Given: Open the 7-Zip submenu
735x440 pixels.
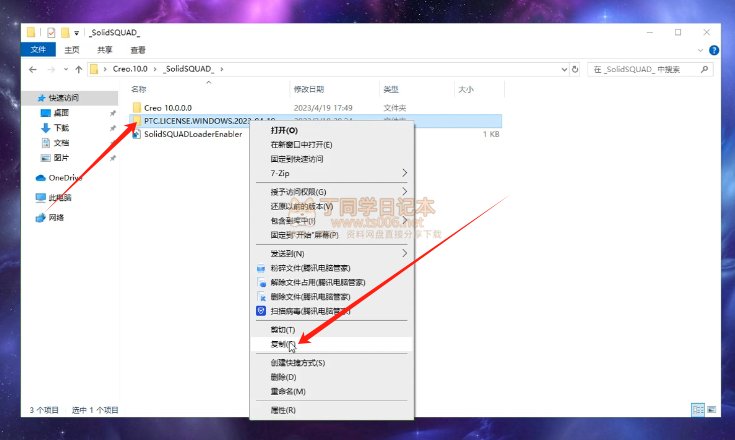Looking at the screenshot, I should click(x=332, y=173).
